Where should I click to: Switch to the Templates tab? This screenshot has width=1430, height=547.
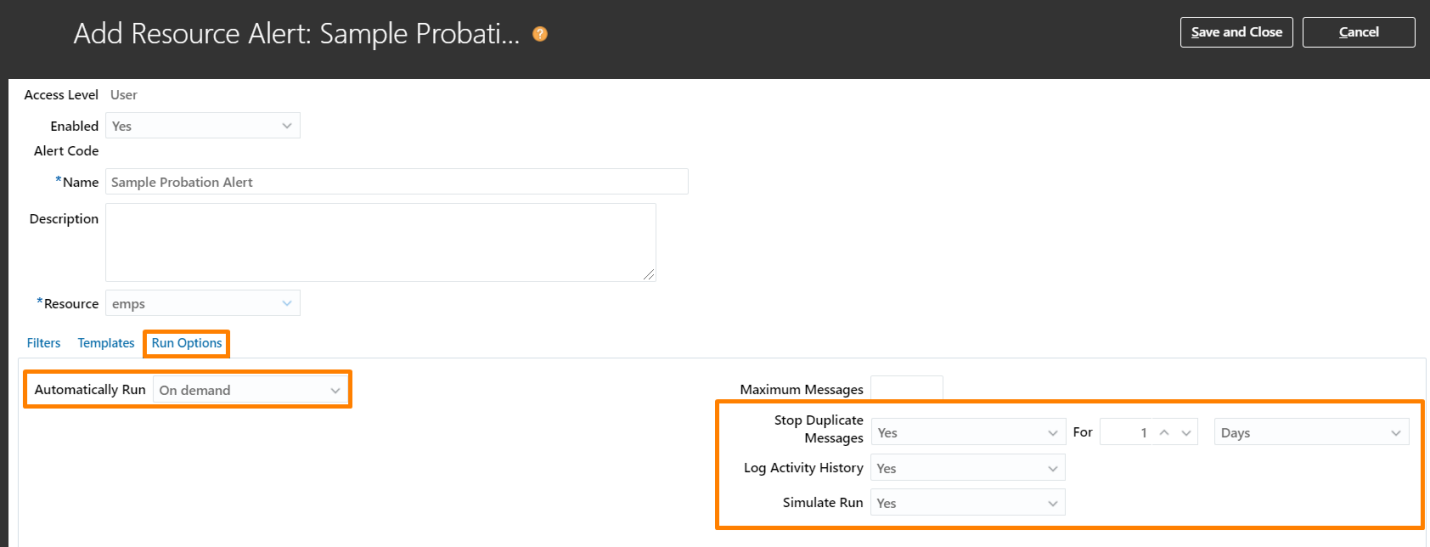106,343
